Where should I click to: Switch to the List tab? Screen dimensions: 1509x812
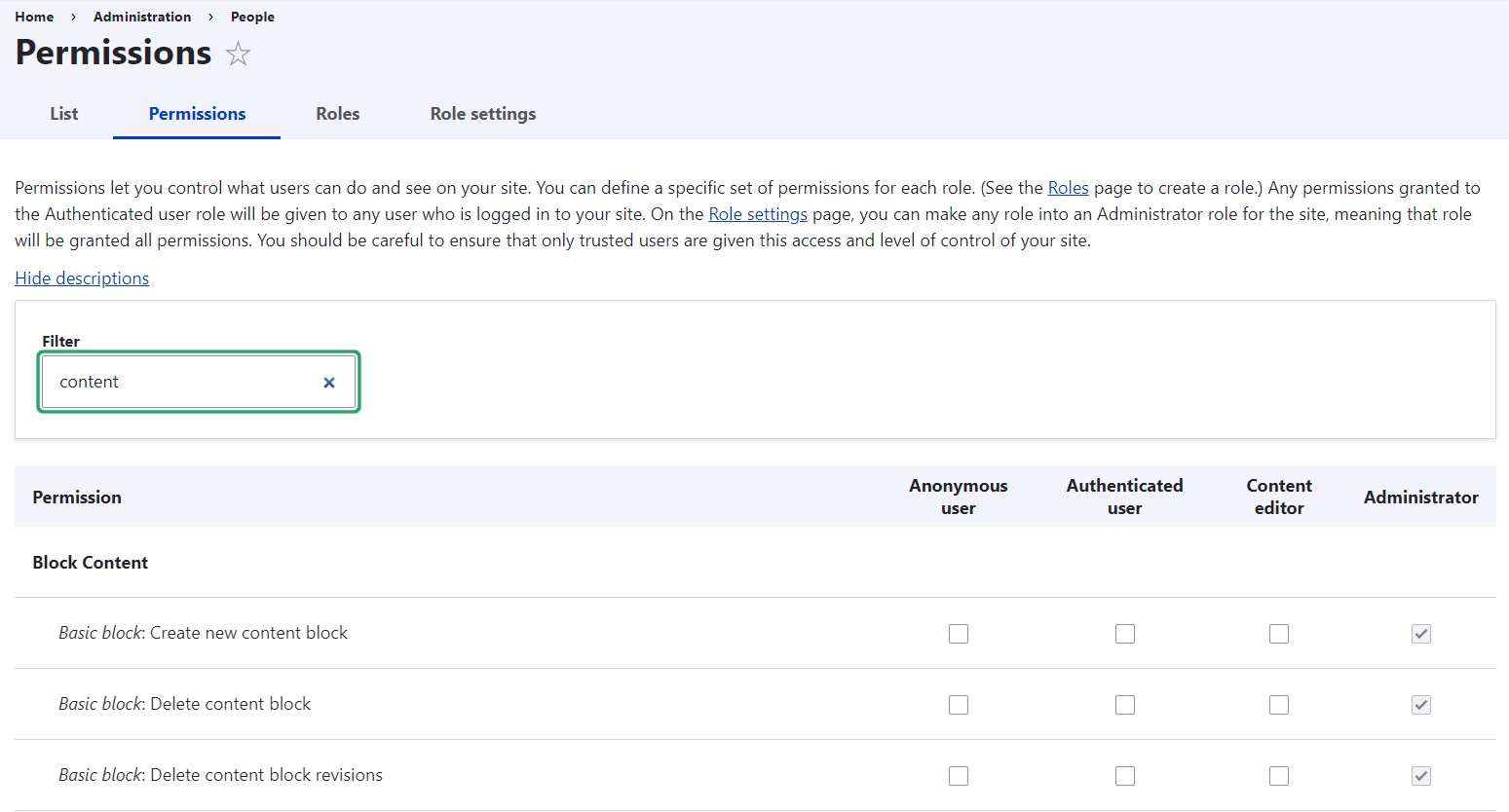pyautogui.click(x=62, y=114)
